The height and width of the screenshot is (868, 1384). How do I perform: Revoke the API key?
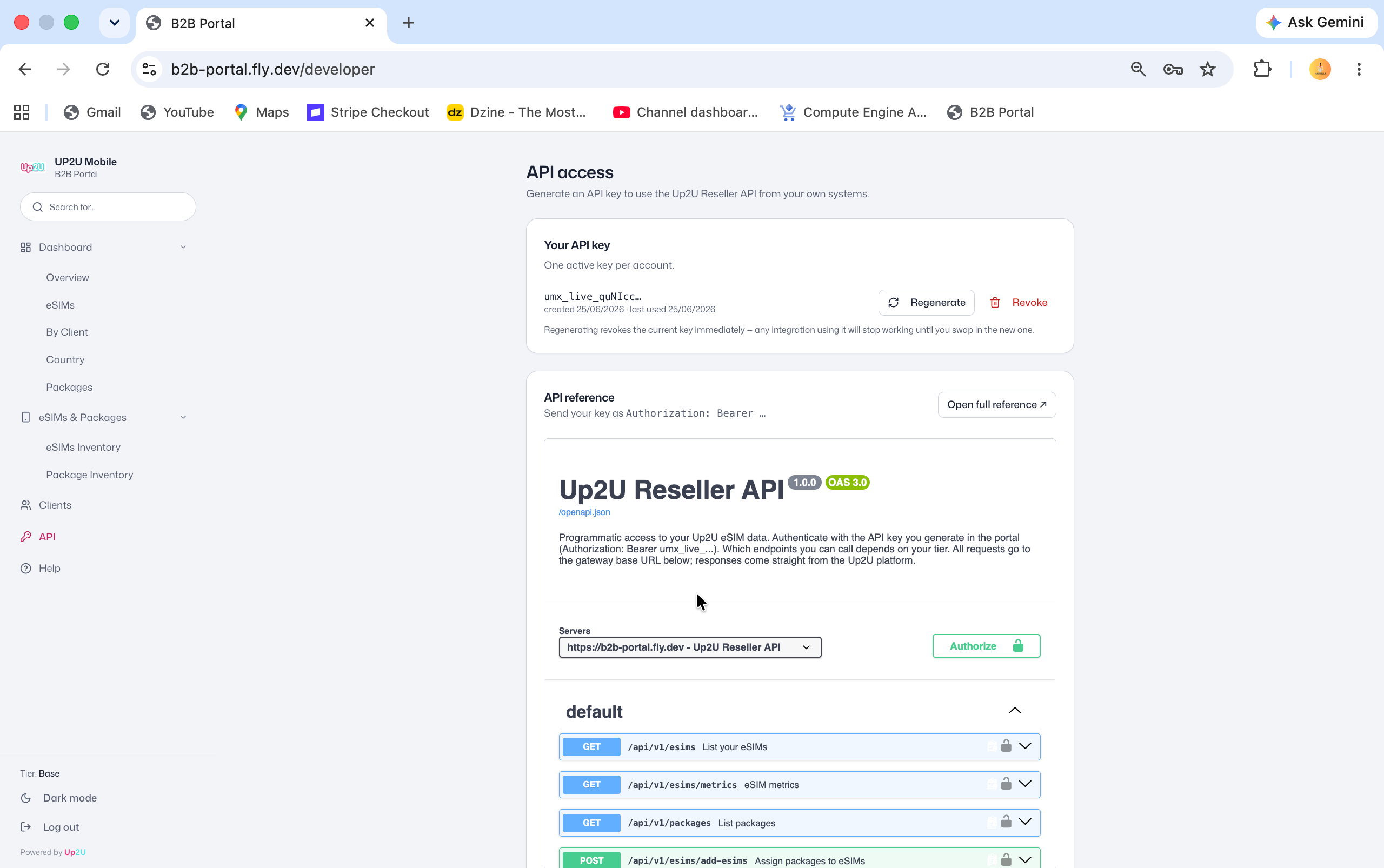coord(1019,303)
